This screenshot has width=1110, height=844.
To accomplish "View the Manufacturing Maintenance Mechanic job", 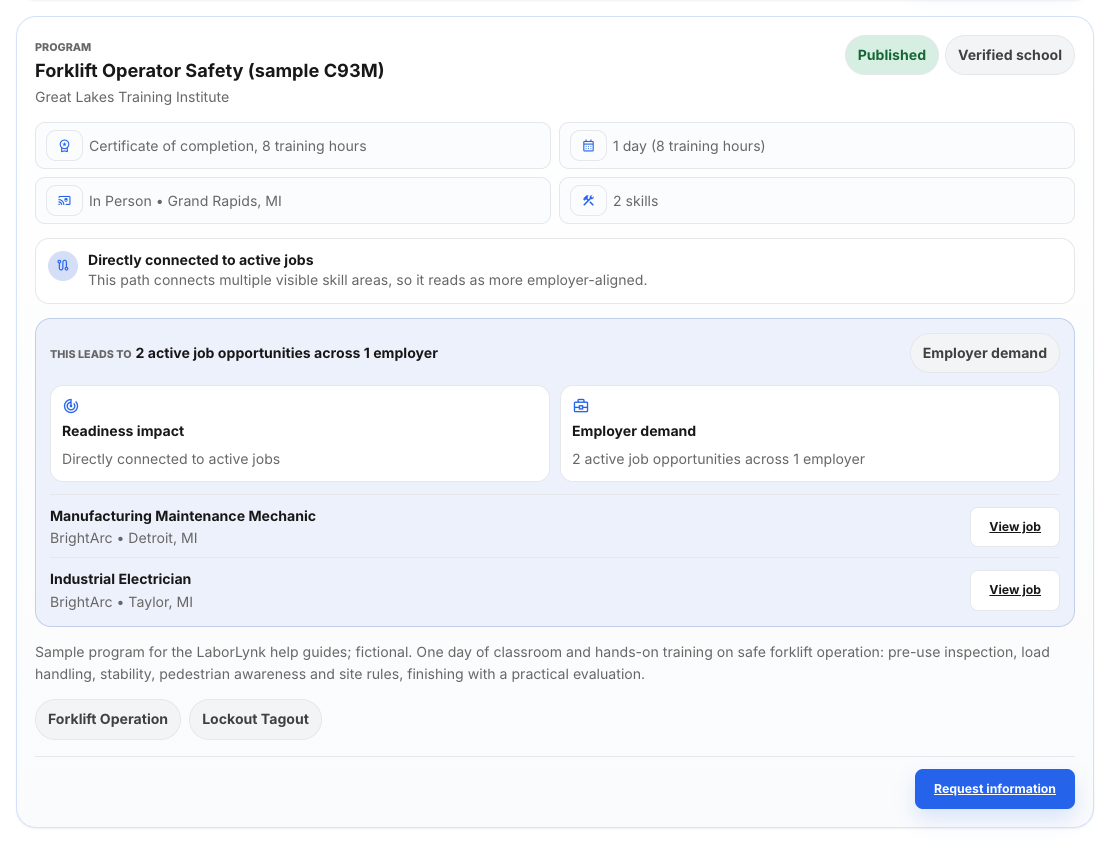I will pos(1014,527).
